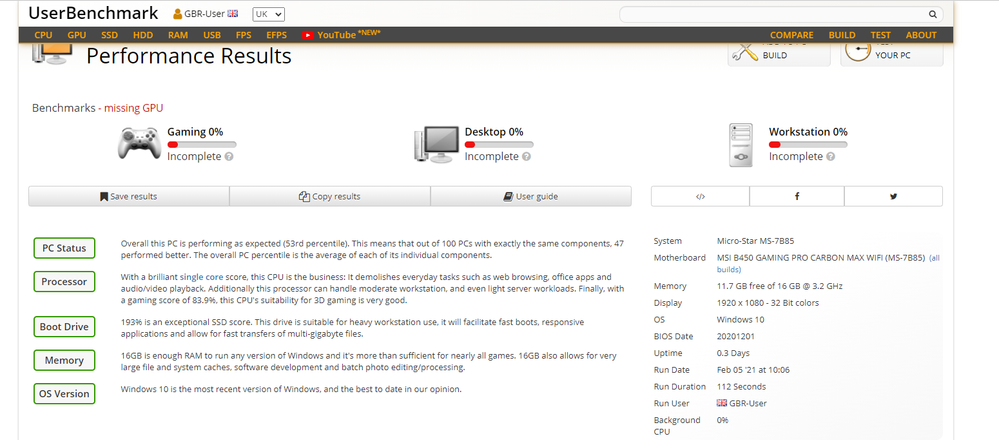Click the Copy results button

330,196
